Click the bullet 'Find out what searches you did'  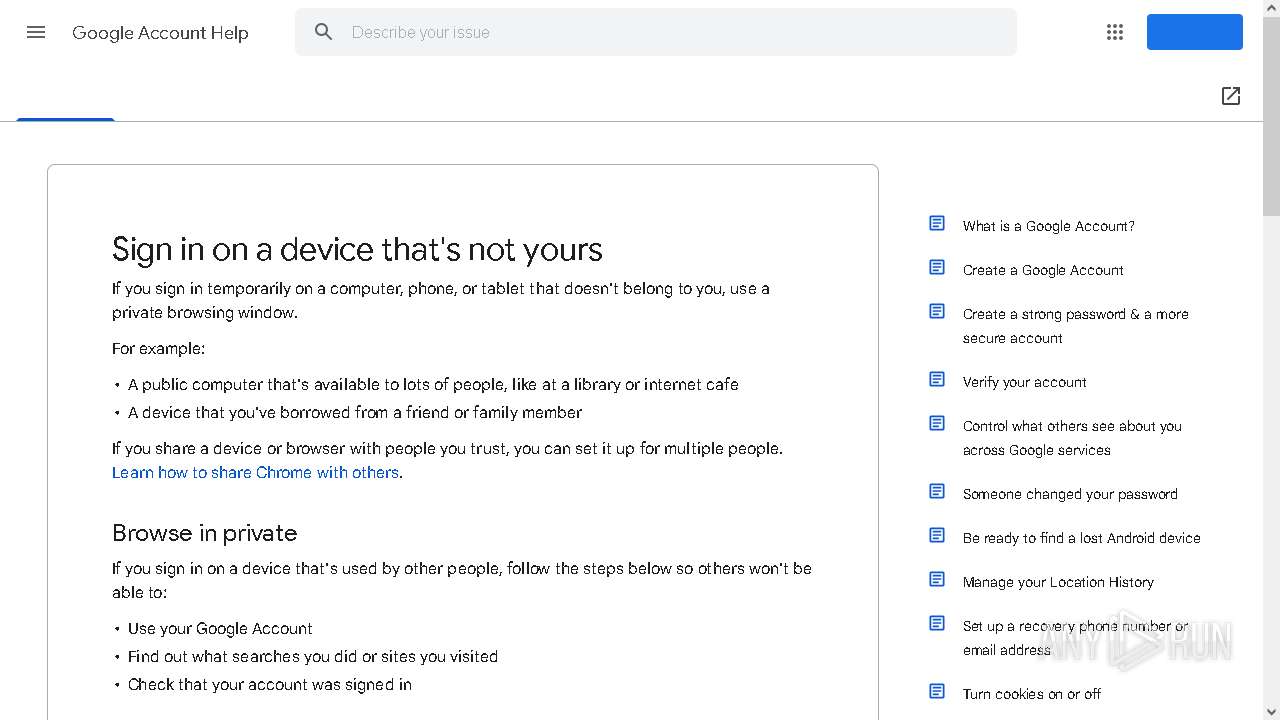click(313, 656)
